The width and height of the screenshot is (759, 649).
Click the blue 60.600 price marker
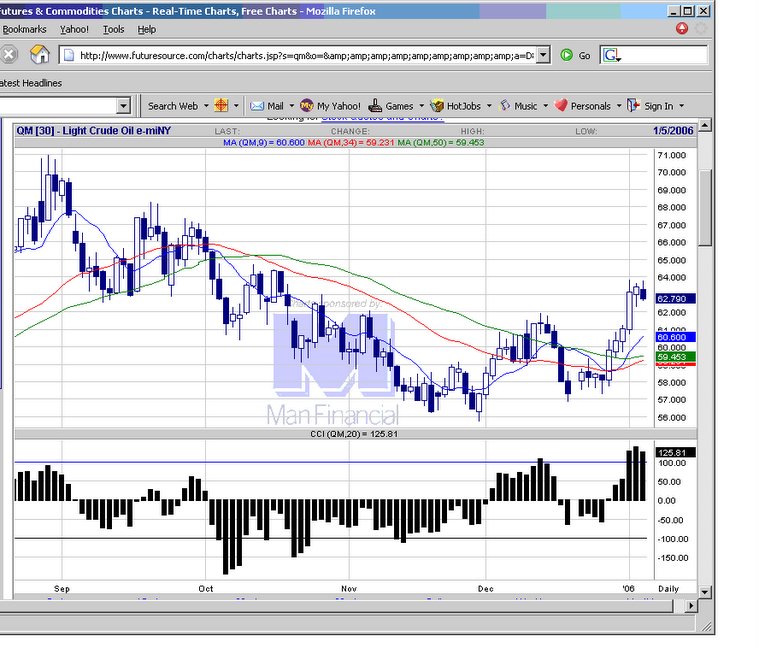[675, 337]
